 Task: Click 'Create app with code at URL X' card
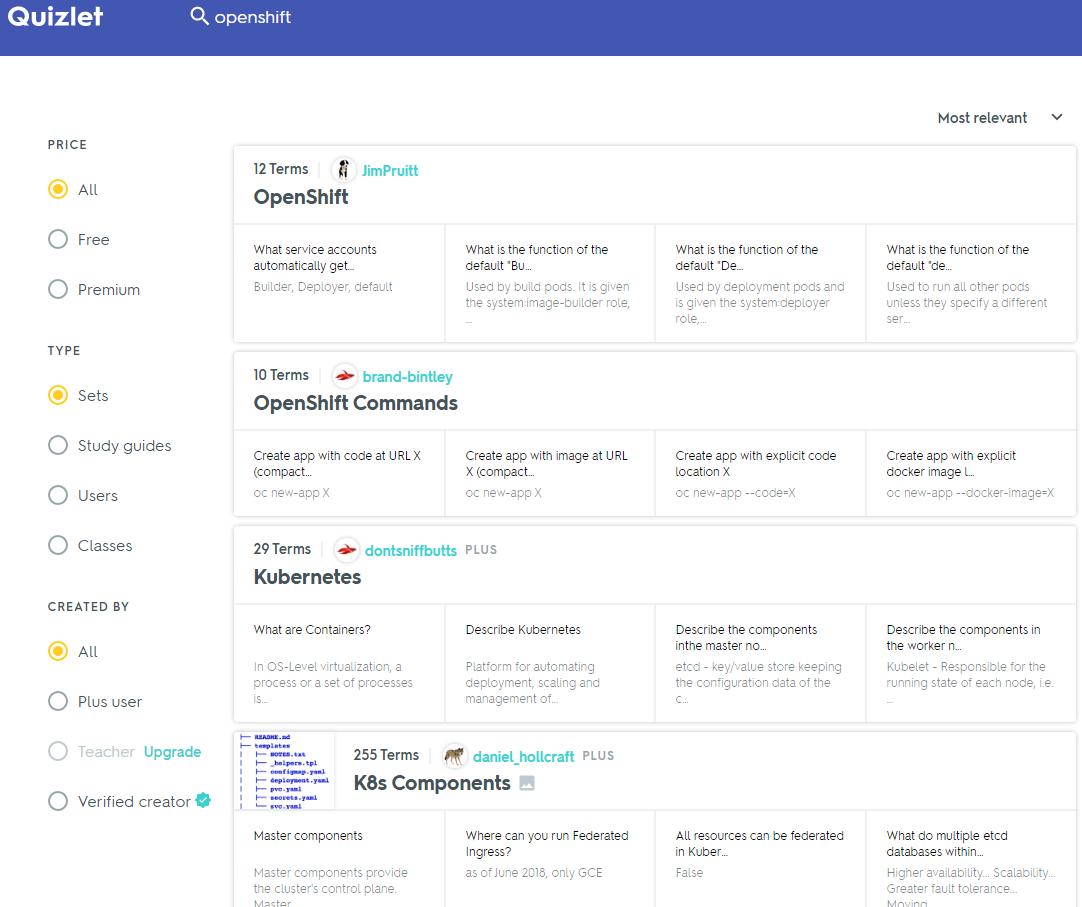pos(340,473)
